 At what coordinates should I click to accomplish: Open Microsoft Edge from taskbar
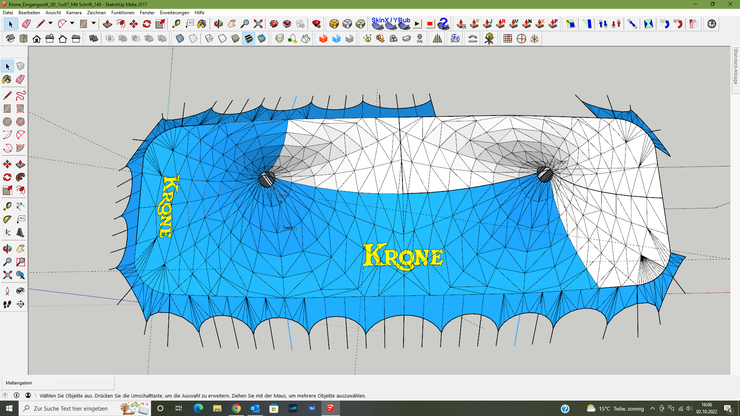tap(198, 408)
